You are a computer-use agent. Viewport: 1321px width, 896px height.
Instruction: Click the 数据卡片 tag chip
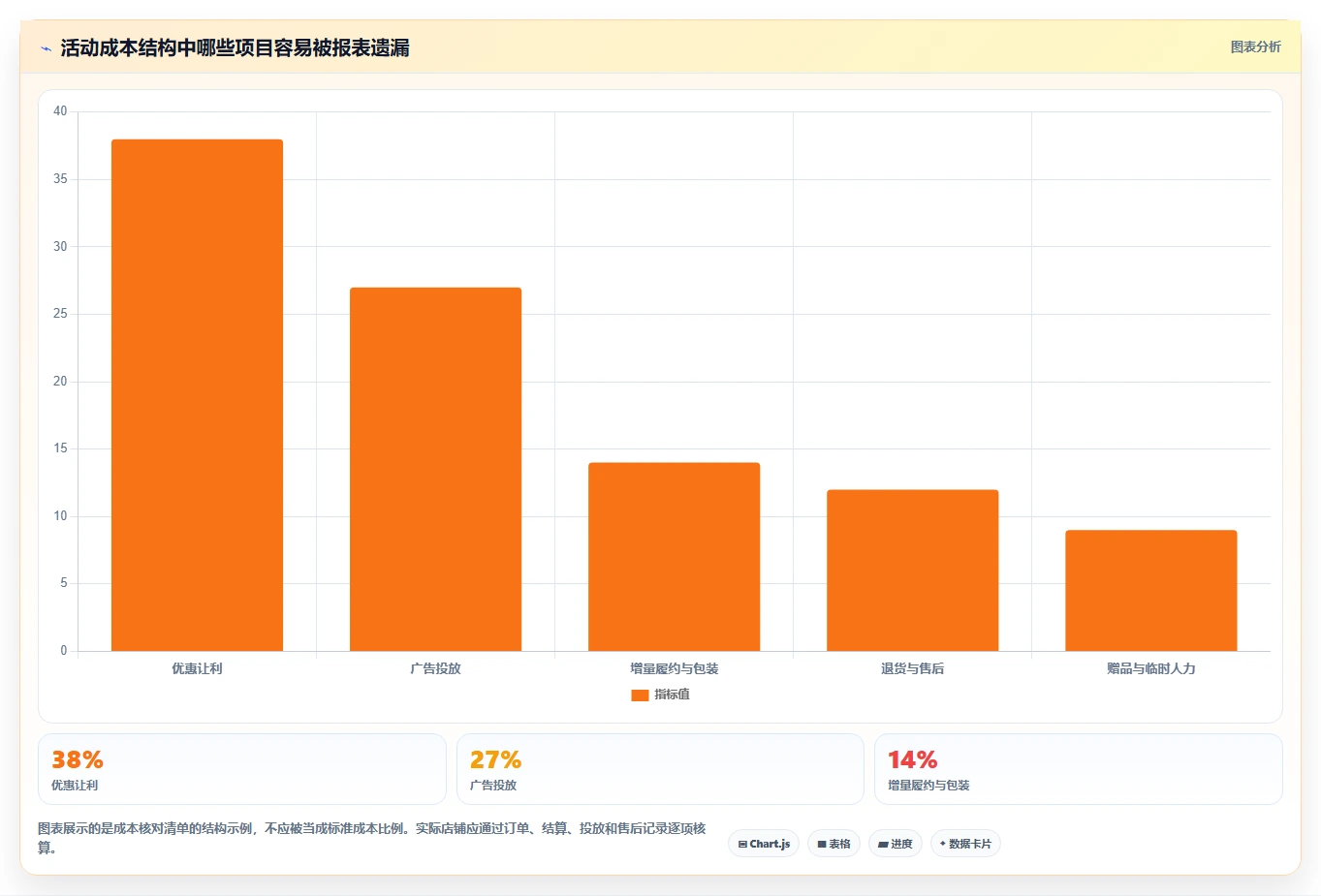[965, 844]
